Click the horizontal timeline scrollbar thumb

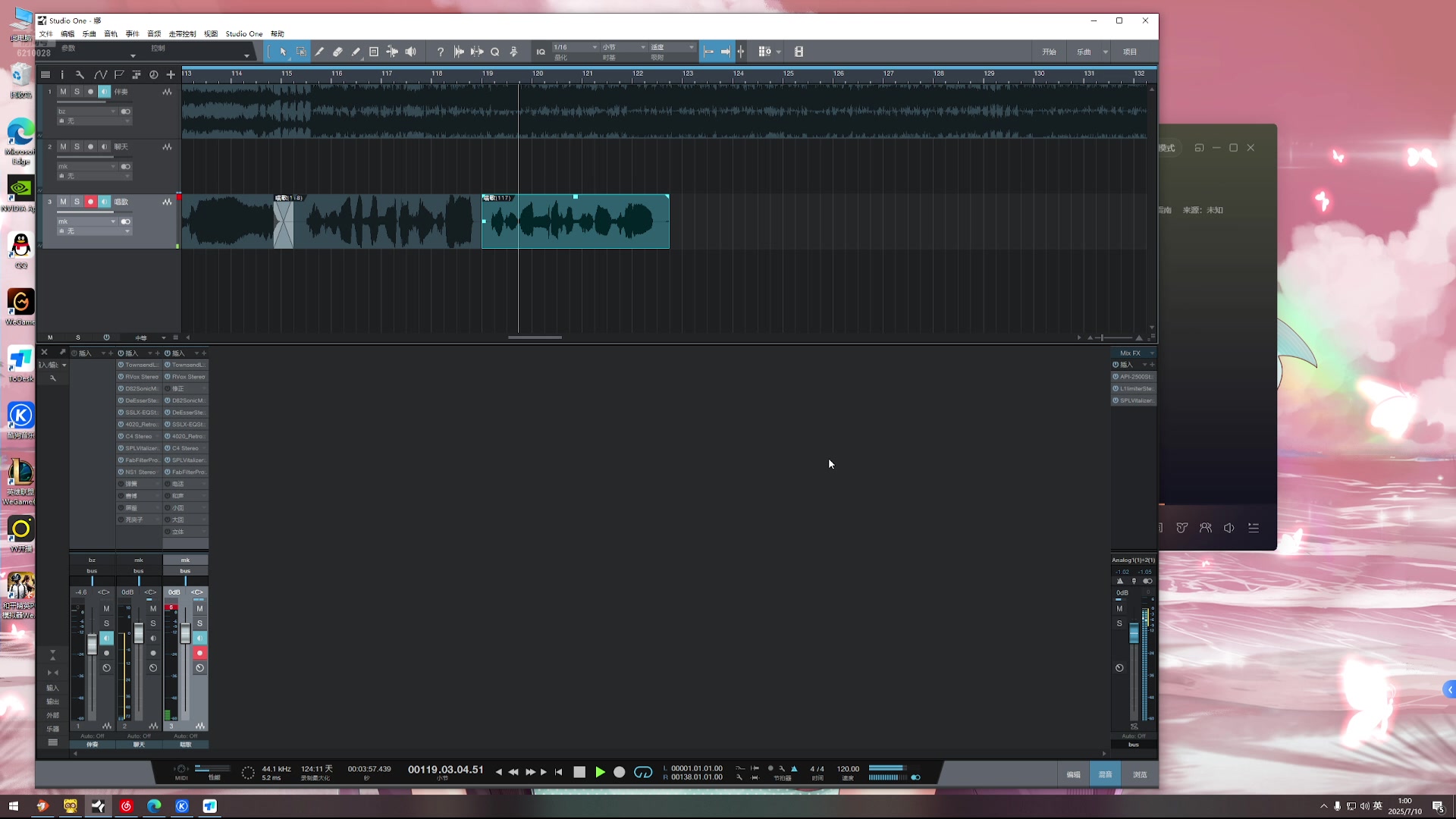tap(535, 337)
